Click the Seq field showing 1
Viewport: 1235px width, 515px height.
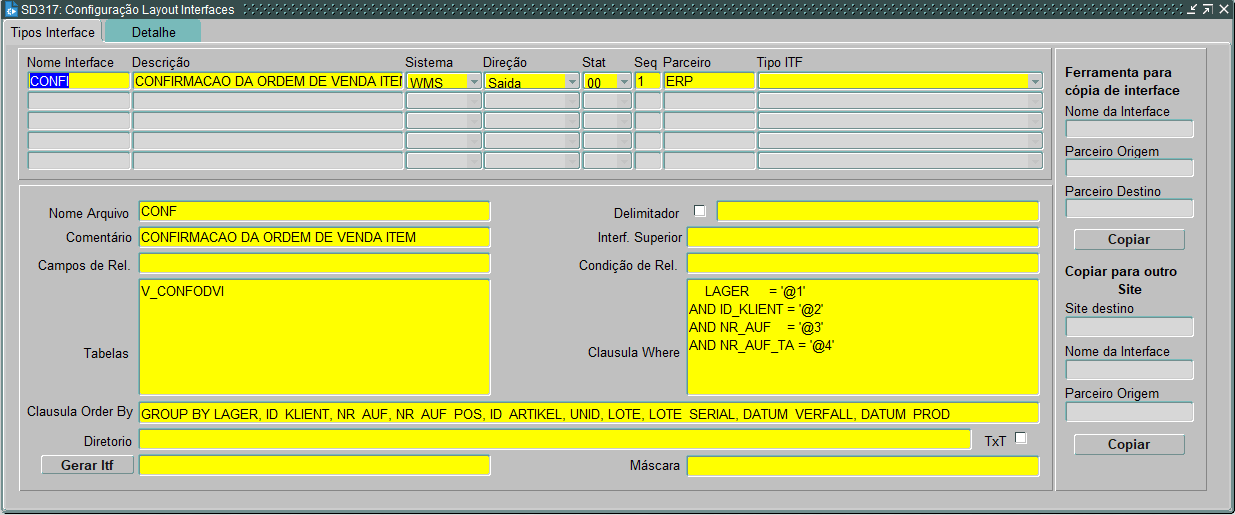click(647, 81)
